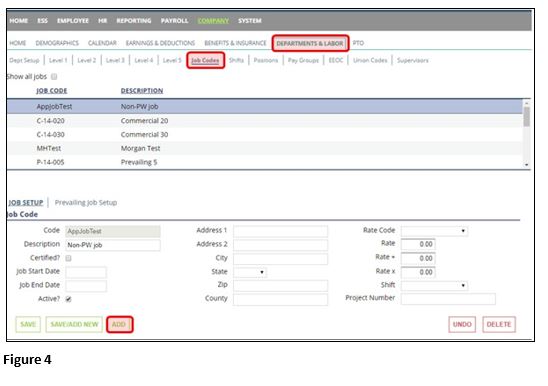Sort by JOB CODE column header
Image resolution: width=548 pixels, height=386 pixels.
(x=51, y=91)
